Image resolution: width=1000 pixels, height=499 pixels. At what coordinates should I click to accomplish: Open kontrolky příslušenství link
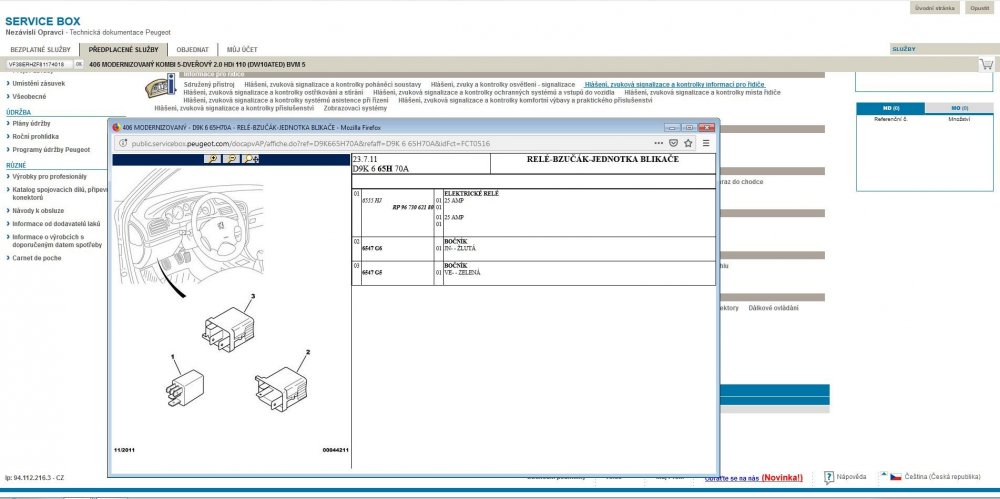point(234,108)
